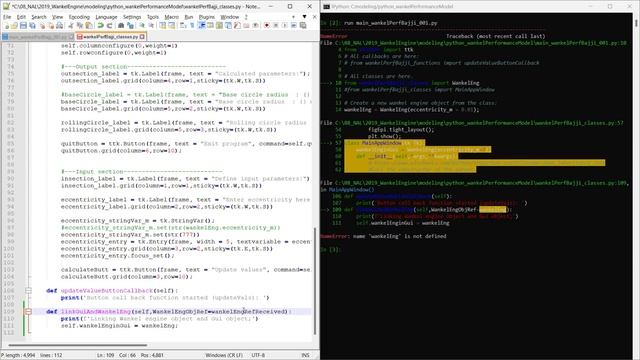640x360 pixels.
Task: Open the Run menu
Action: (x=189, y=17)
